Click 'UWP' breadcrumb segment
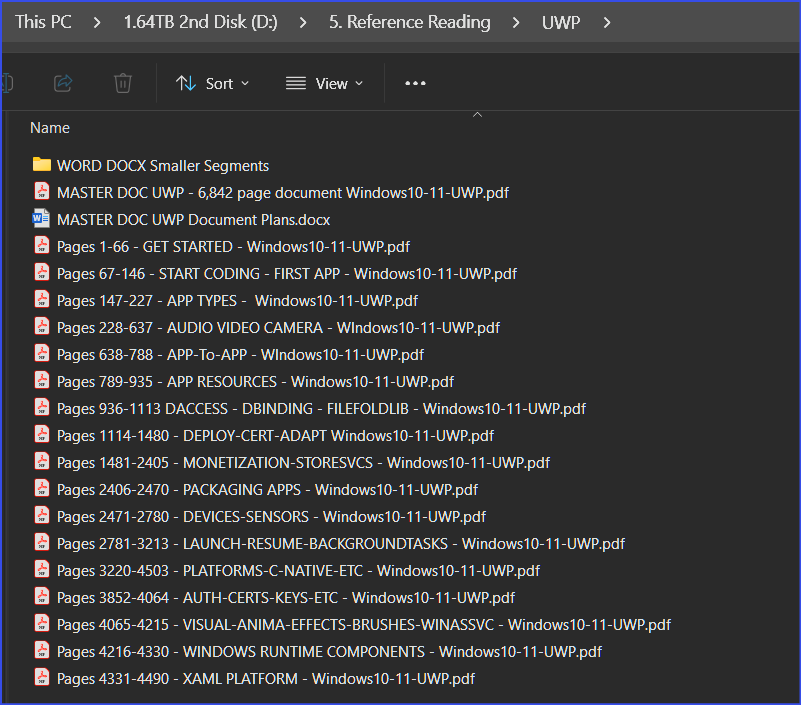This screenshot has width=801, height=705. (561, 22)
